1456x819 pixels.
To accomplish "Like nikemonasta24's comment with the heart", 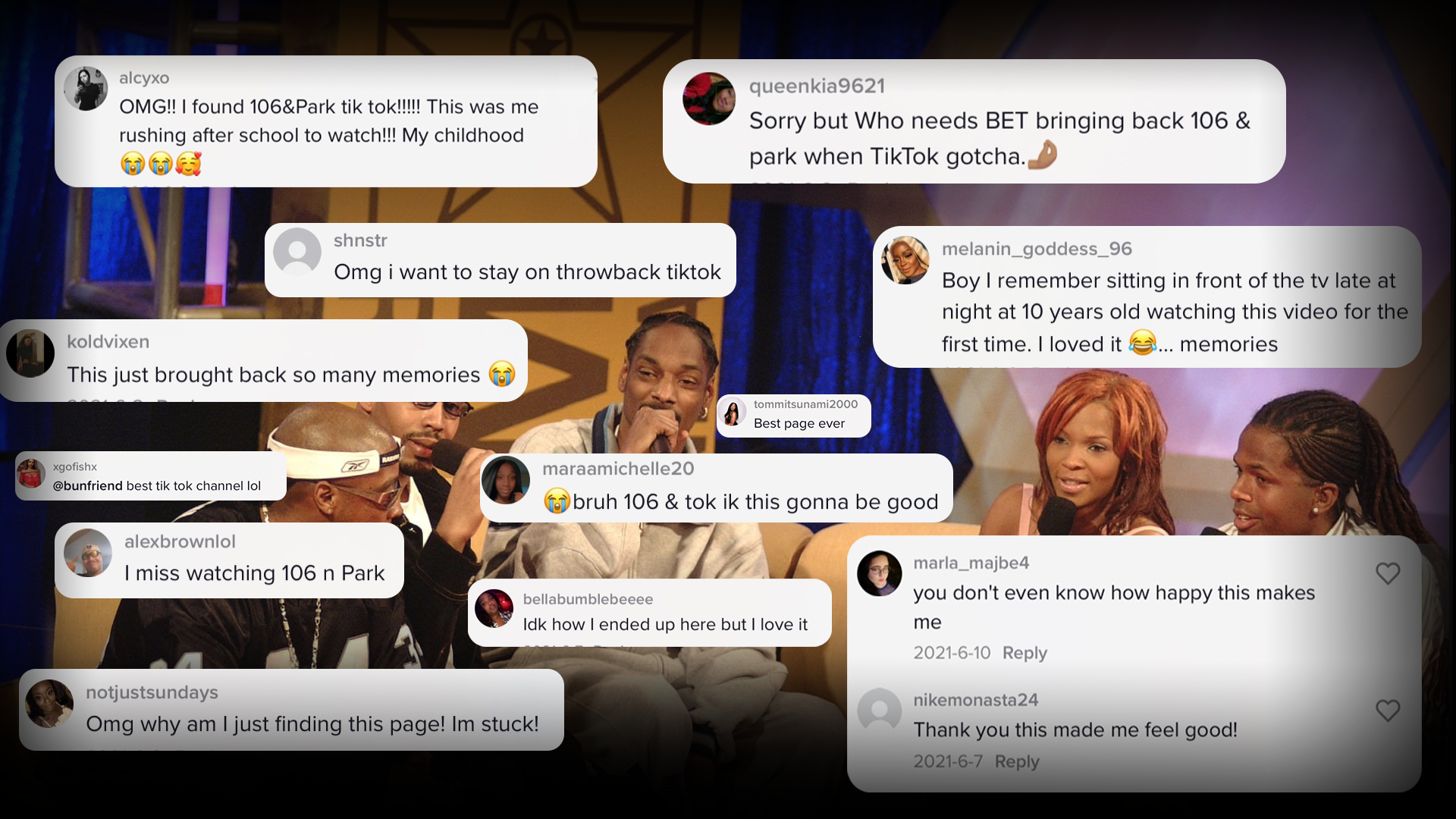I will pyautogui.click(x=1388, y=711).
